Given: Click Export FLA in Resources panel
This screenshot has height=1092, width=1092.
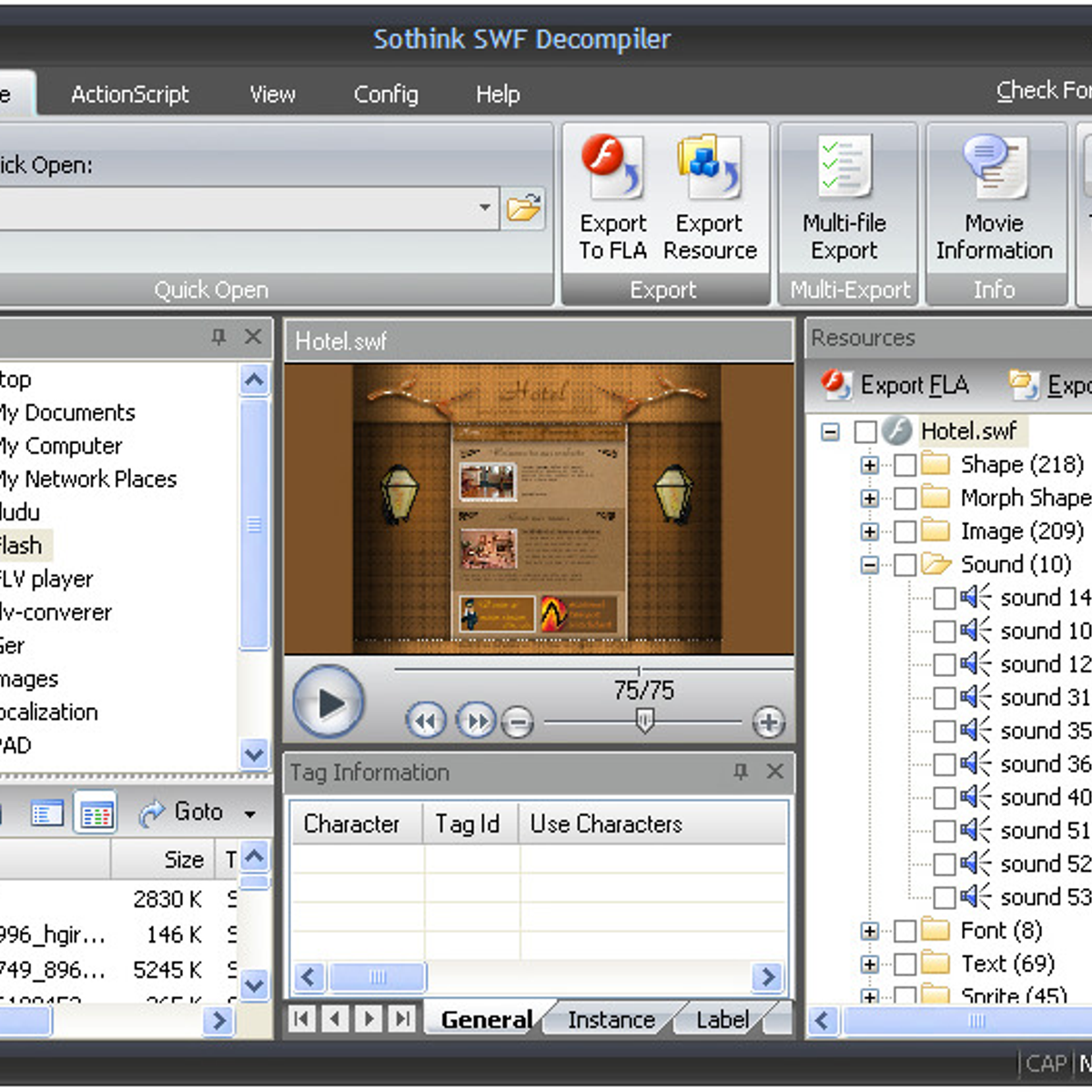Looking at the screenshot, I should tap(895, 385).
